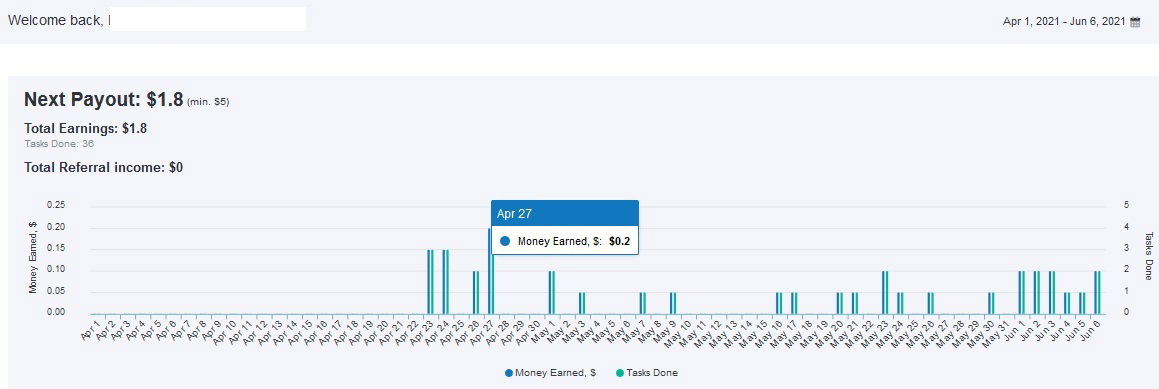Open the calendar icon beside date range

click(x=1135, y=22)
